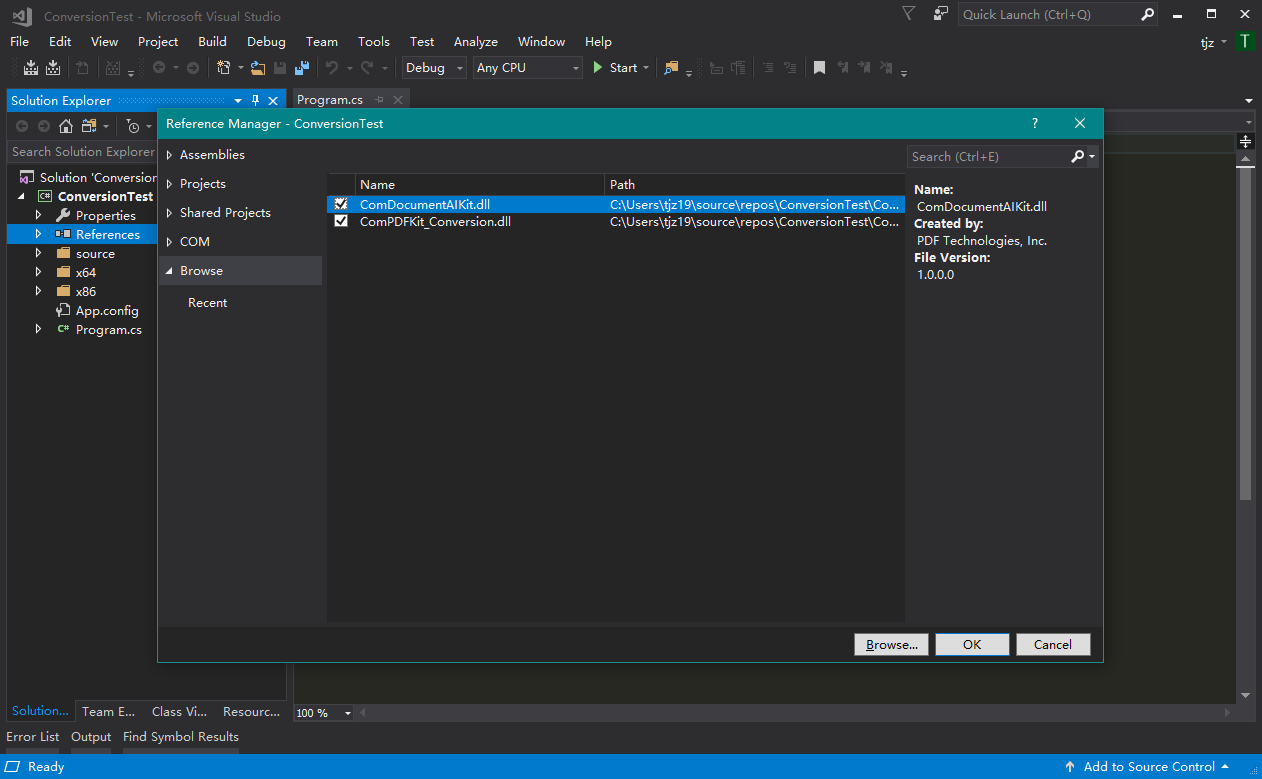Click the Save All toolbar icon
1262x779 pixels.
click(x=301, y=68)
